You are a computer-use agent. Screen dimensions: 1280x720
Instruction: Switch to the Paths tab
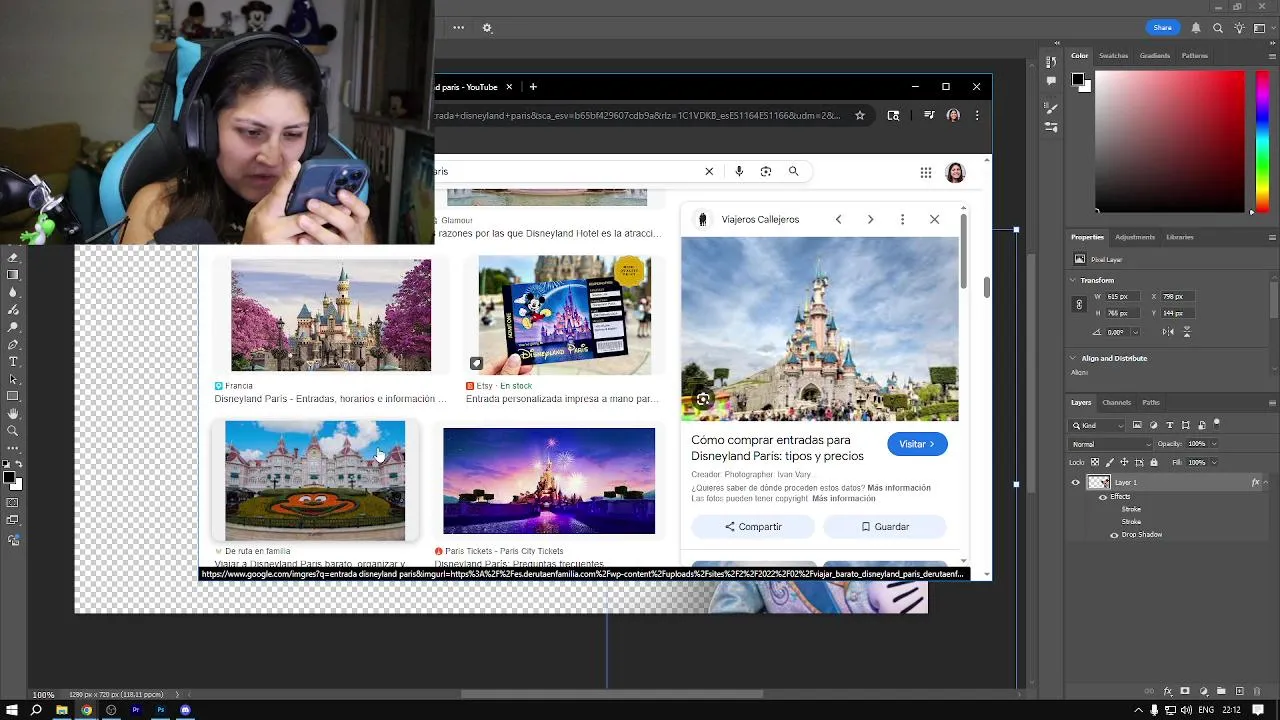tap(1151, 402)
